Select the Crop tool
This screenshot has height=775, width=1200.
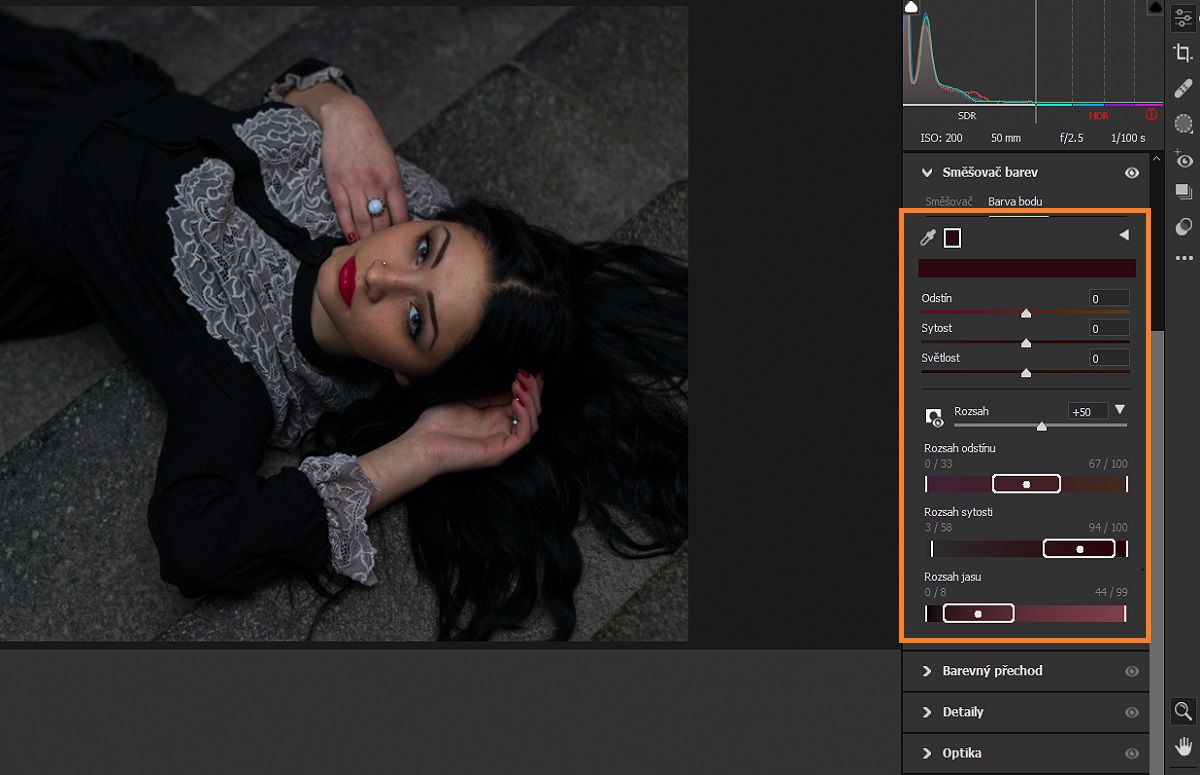(x=1183, y=54)
